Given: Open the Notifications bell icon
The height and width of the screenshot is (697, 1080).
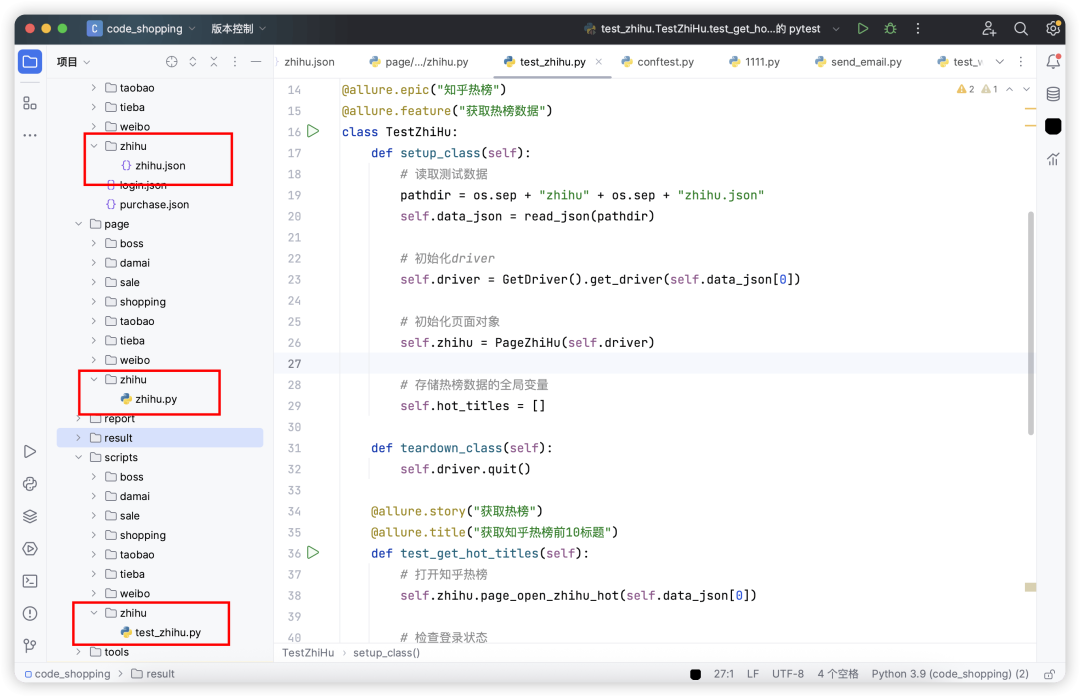Looking at the screenshot, I should pos(1053,62).
